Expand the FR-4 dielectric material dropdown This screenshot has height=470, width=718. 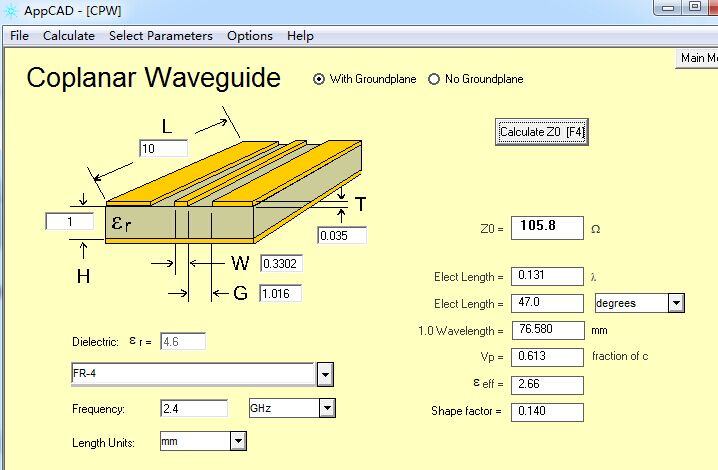(325, 374)
